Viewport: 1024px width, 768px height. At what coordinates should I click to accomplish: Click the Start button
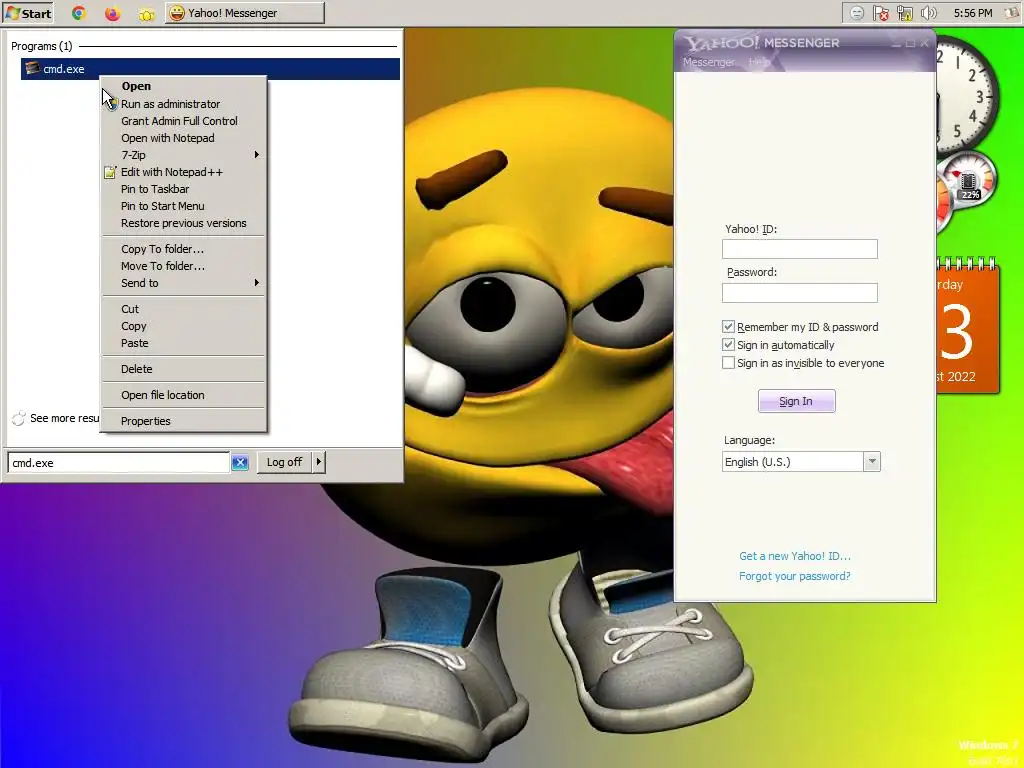[28, 13]
